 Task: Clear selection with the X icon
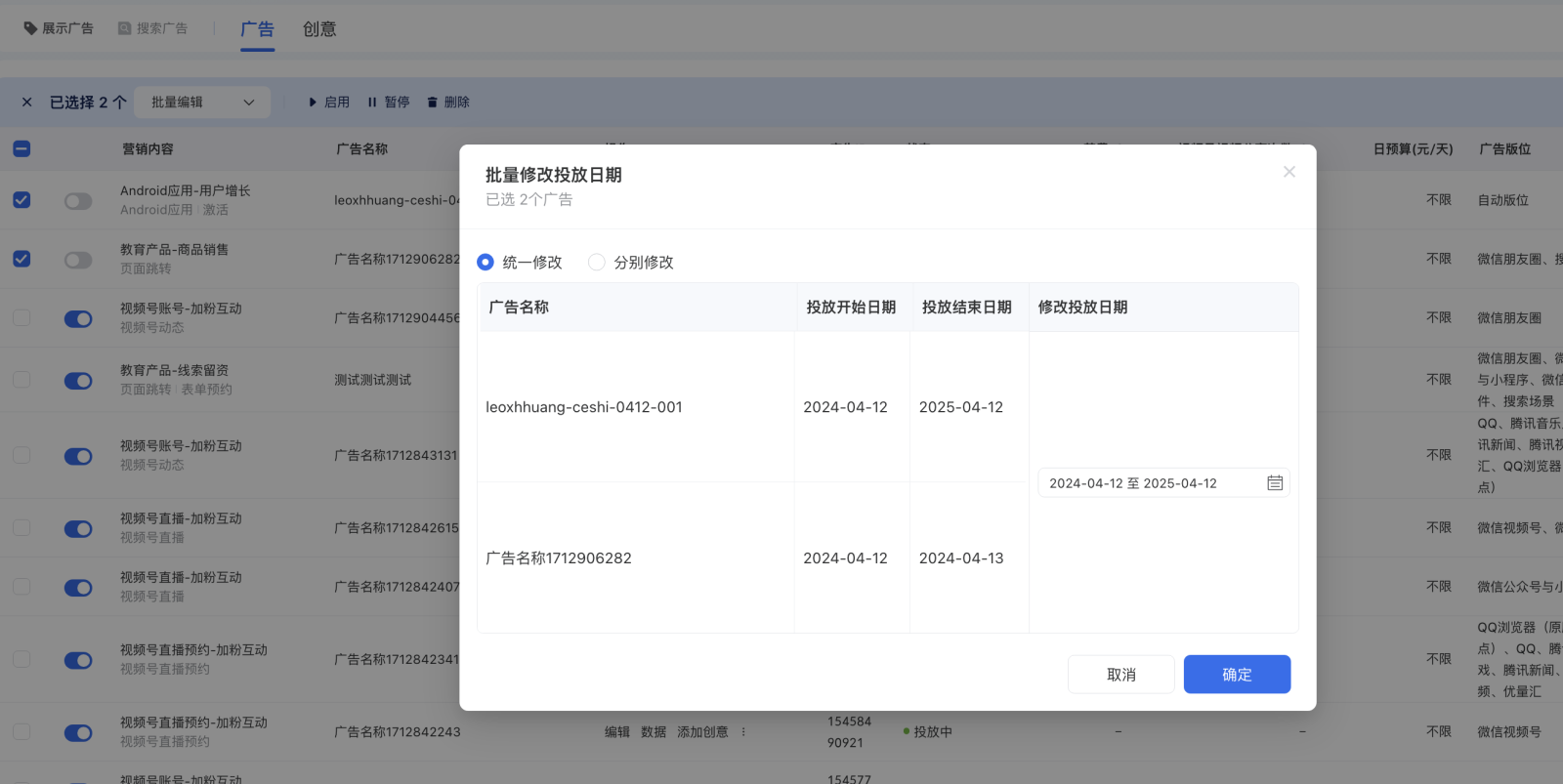pos(26,102)
